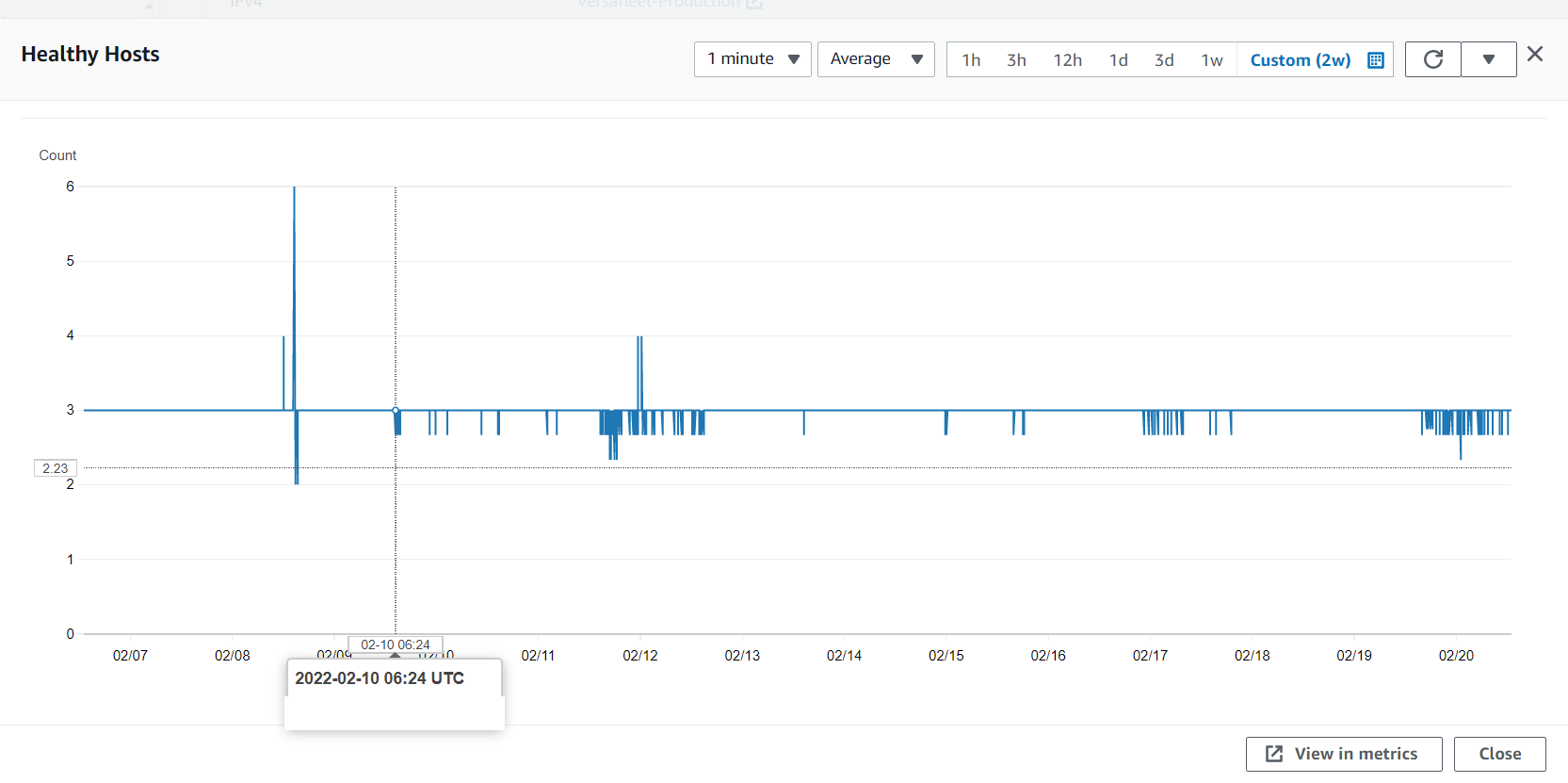Click the 02/13 date label on the X axis

point(742,656)
